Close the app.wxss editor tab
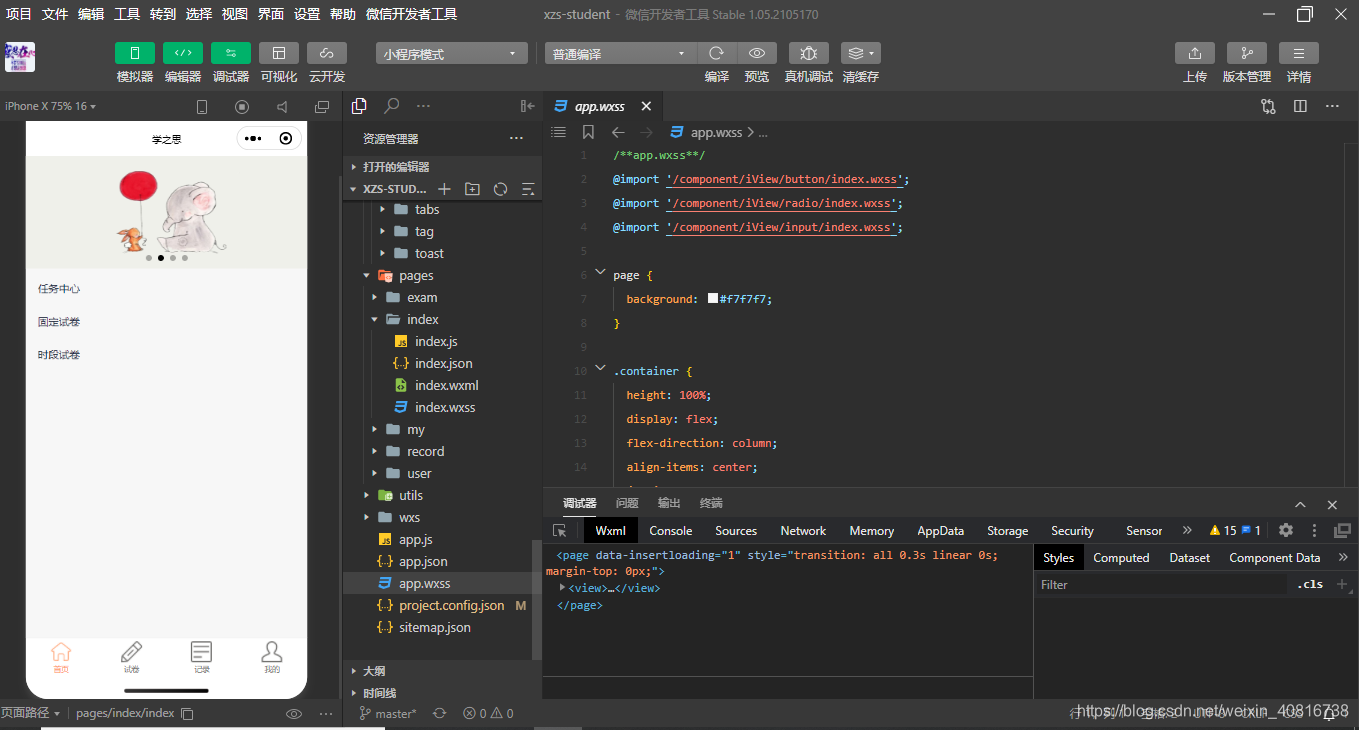This screenshot has width=1359, height=730. point(646,106)
